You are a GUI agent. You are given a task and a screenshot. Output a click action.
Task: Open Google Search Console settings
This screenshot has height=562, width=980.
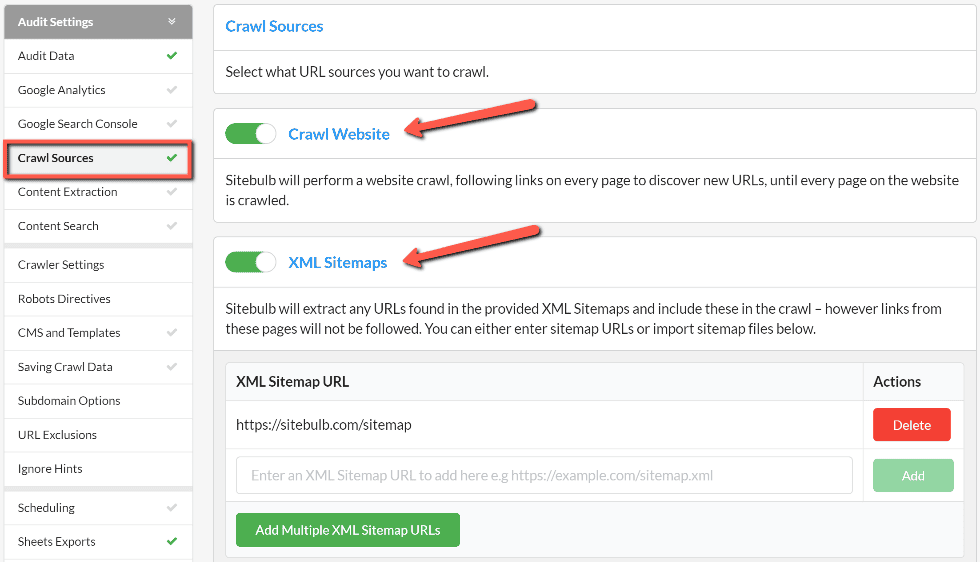point(98,124)
